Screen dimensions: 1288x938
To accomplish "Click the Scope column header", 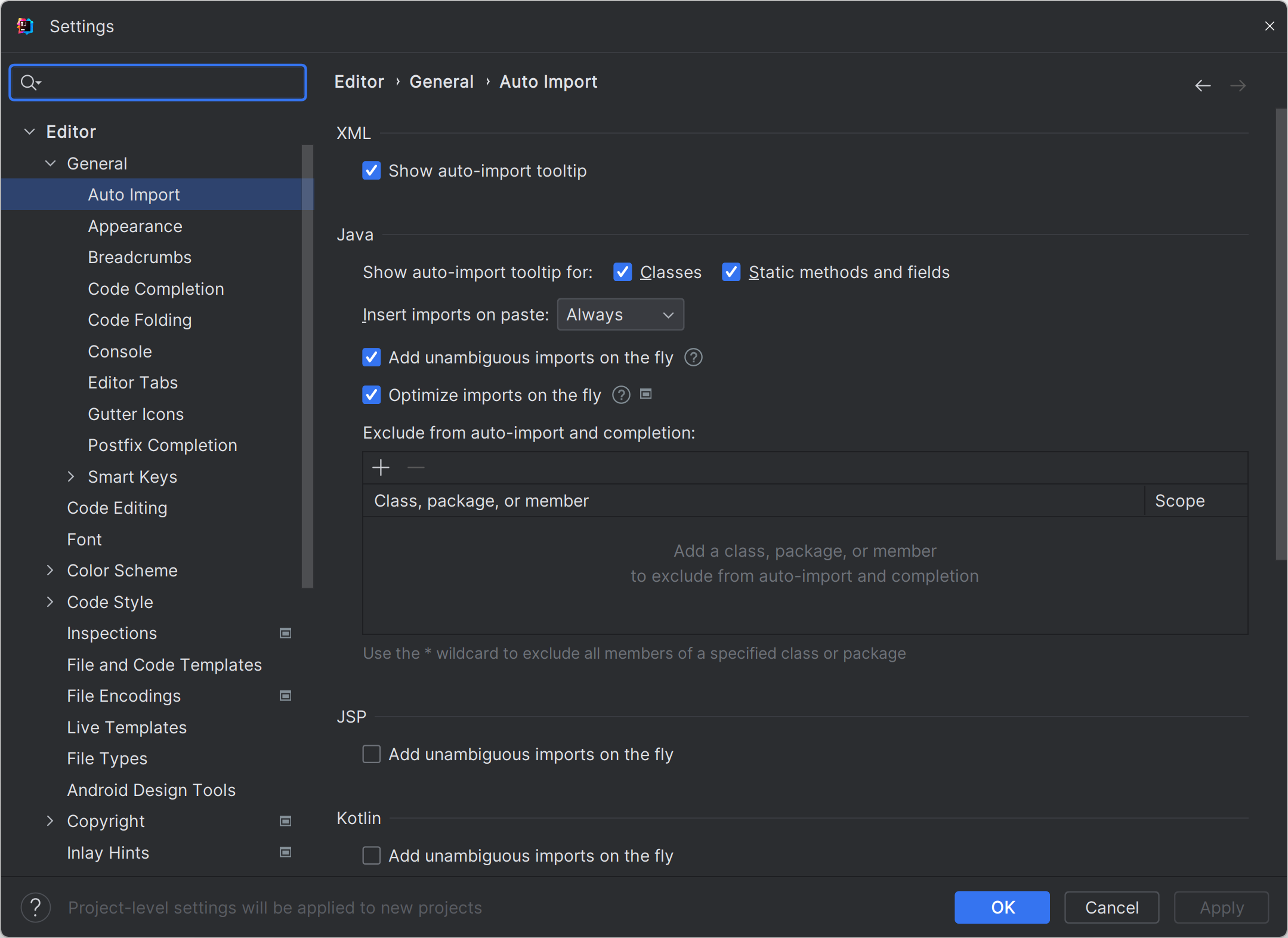I will click(1196, 501).
